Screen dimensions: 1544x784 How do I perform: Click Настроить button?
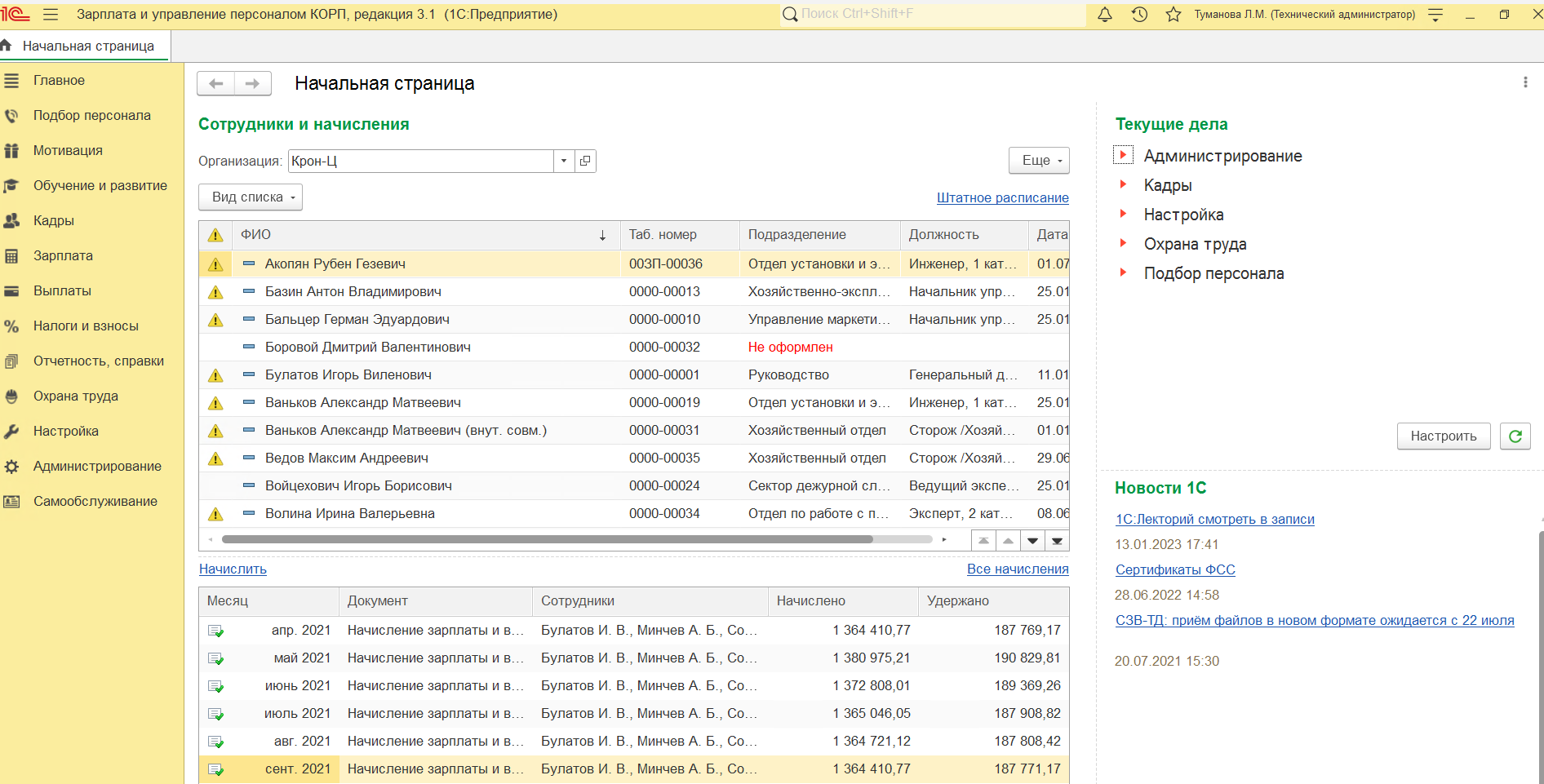(1444, 436)
